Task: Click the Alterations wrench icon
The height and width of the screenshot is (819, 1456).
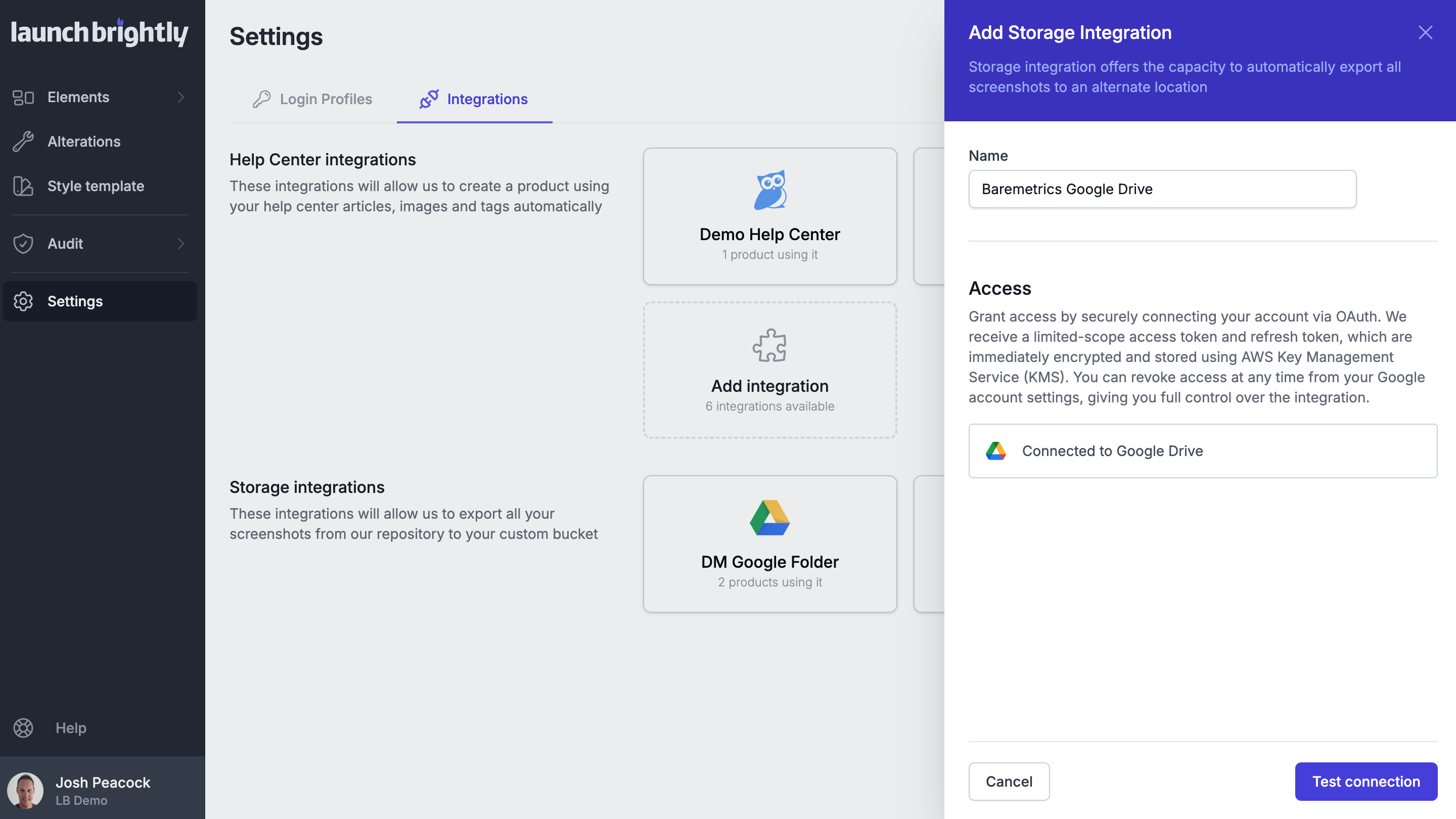Action: [23, 142]
